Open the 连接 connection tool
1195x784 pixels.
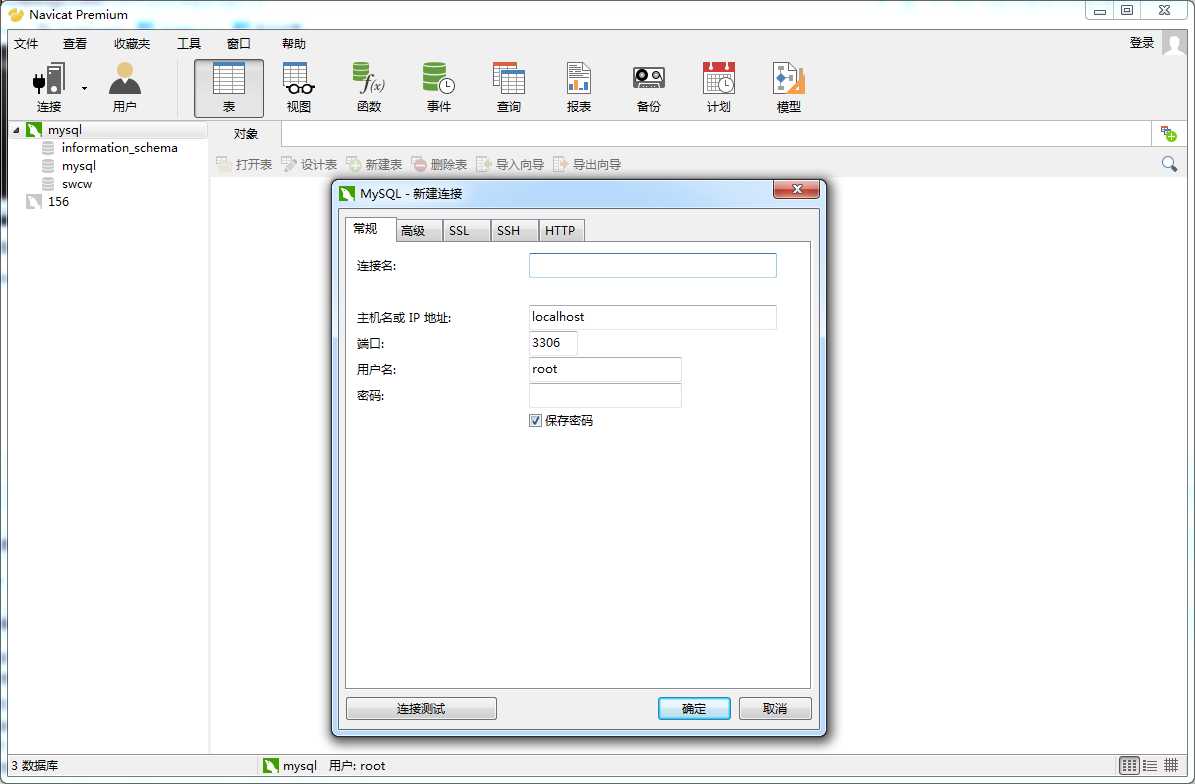coord(49,88)
